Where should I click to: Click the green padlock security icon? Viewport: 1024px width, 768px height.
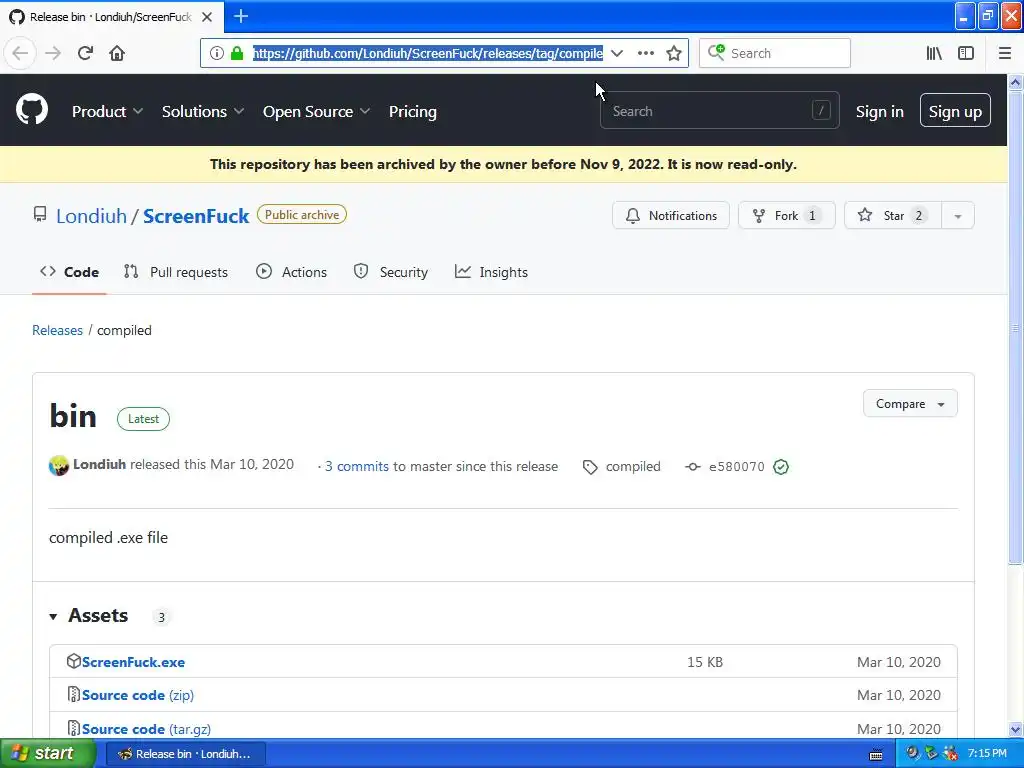pyautogui.click(x=237, y=53)
